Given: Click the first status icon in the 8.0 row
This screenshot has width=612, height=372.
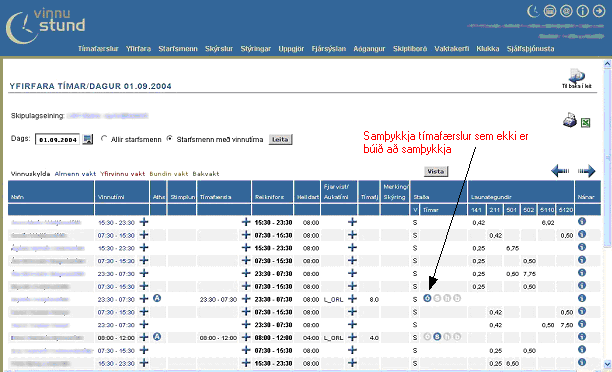Looking at the screenshot, I should coord(427,298).
